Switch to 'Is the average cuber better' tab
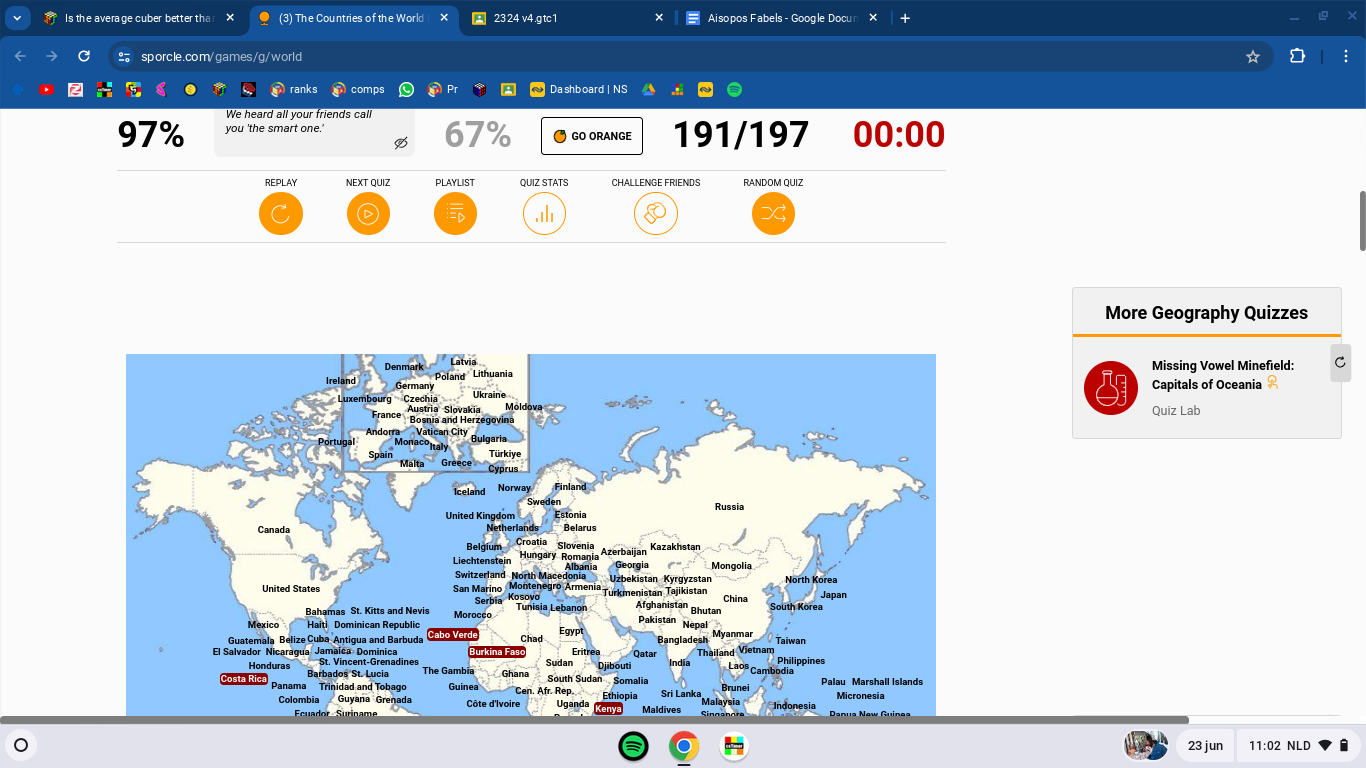The image size is (1366, 768). click(139, 18)
